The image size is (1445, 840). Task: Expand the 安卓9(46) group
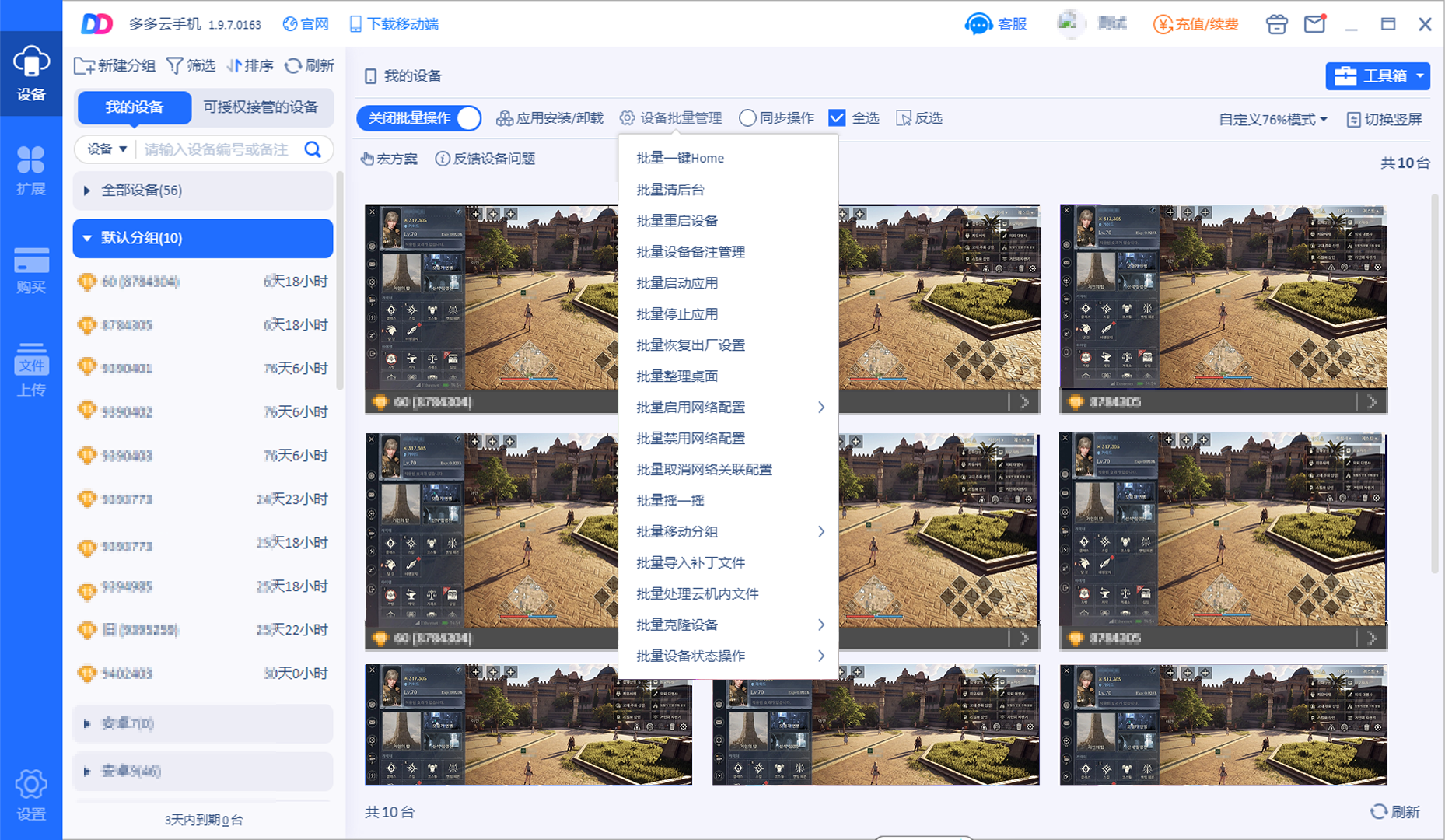click(x=203, y=772)
